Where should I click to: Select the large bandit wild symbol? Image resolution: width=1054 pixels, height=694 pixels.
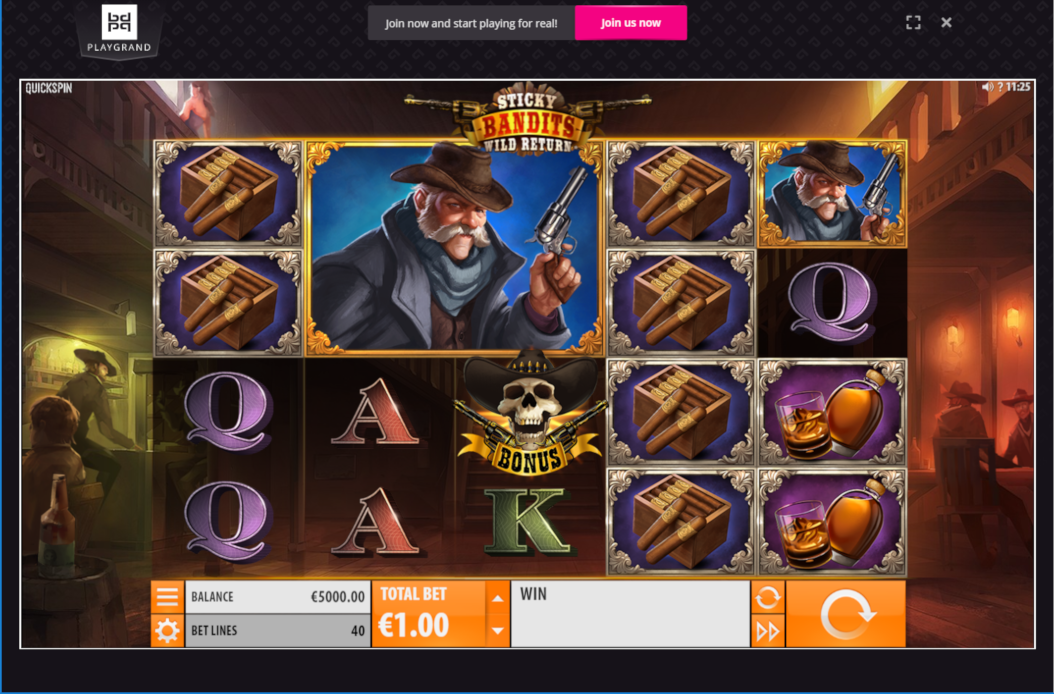pyautogui.click(x=455, y=248)
